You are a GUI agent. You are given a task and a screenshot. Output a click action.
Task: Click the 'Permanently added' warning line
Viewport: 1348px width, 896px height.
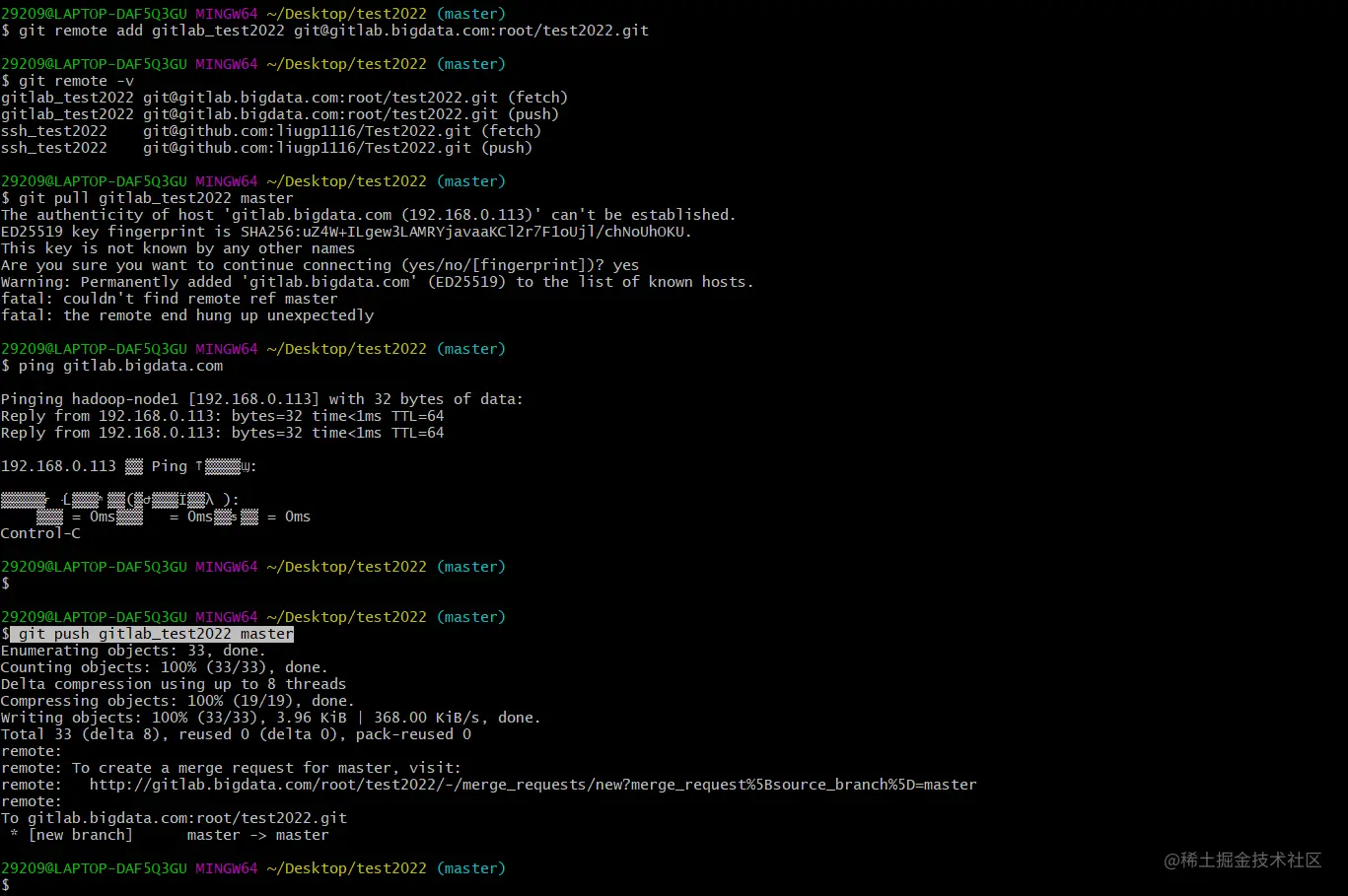(378, 282)
